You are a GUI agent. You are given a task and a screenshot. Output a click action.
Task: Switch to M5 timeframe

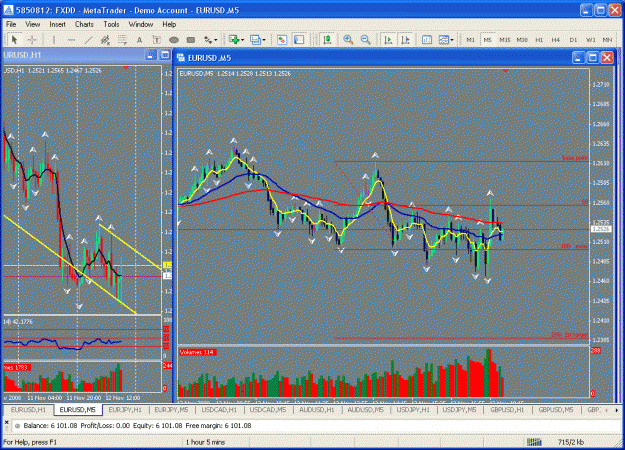[x=487, y=40]
